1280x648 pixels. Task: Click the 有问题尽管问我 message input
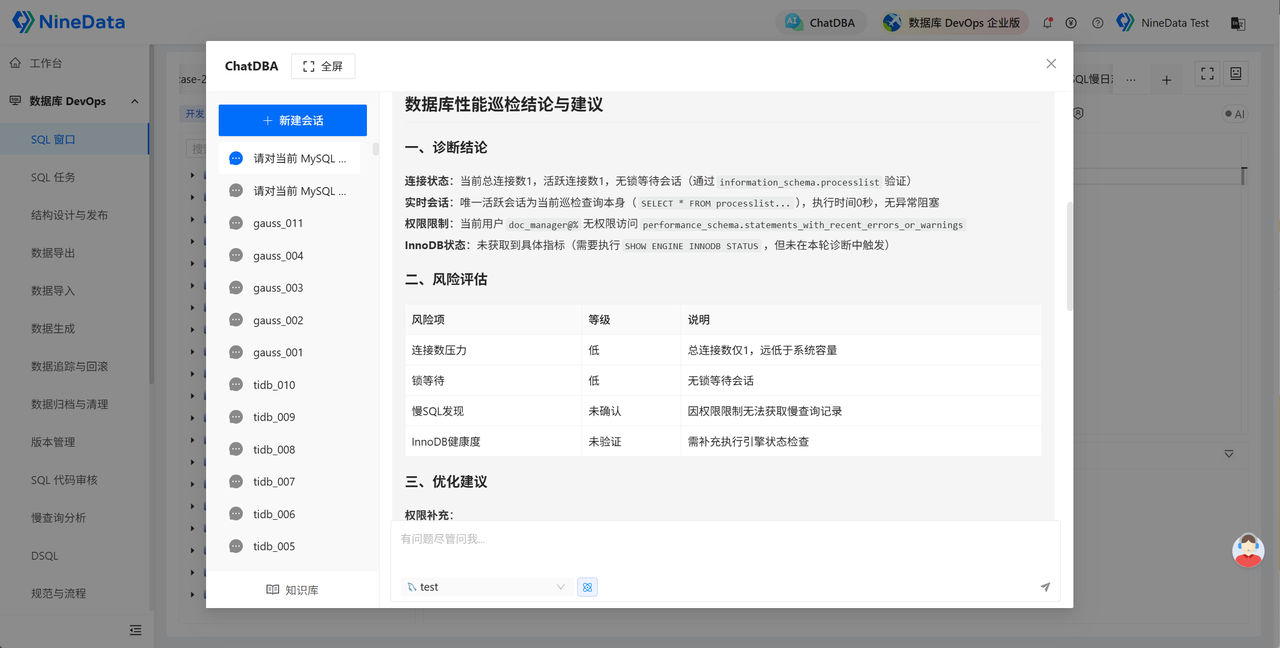point(725,546)
